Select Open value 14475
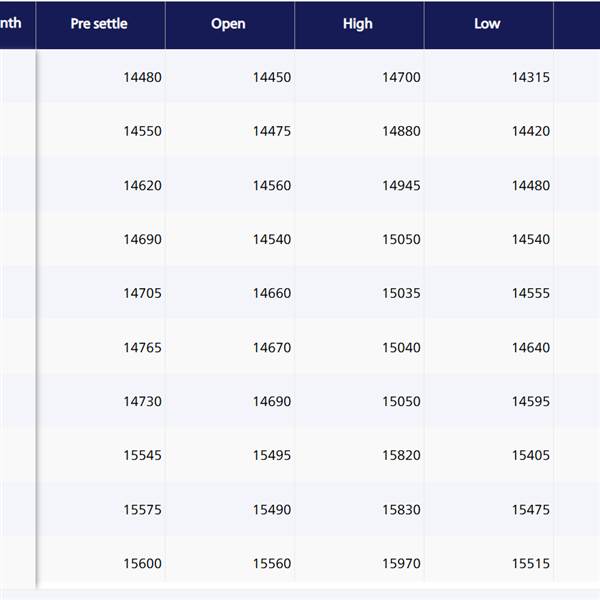The width and height of the screenshot is (600, 600). click(x=272, y=131)
